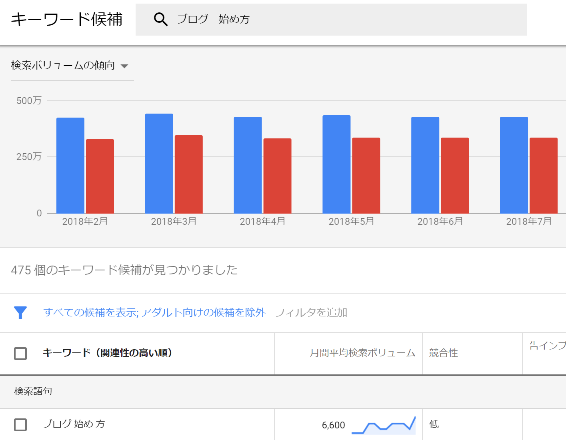Click the search magnifier icon
The width and height of the screenshot is (566, 440).
(161, 19)
